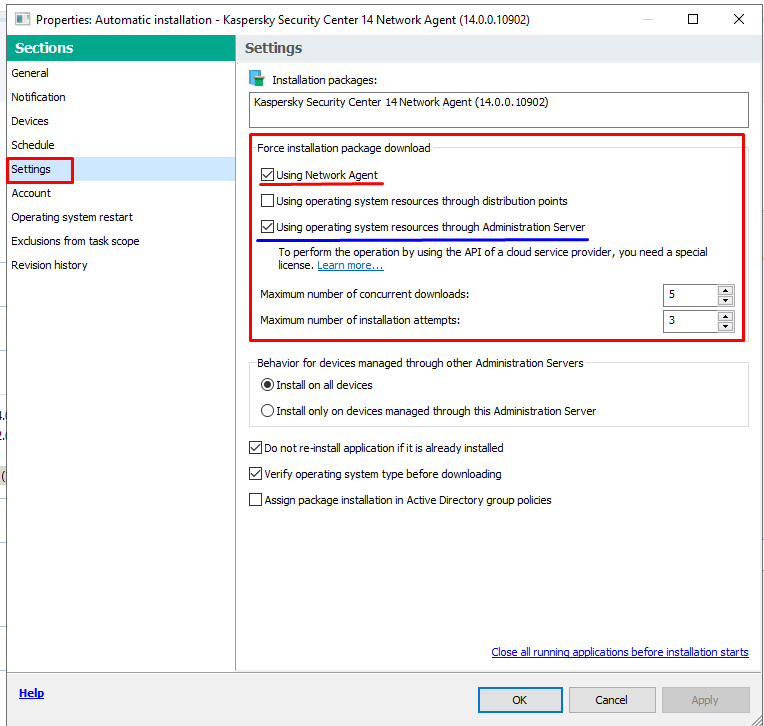Viewport: 764px width, 726px height.
Task: Open the Help link
Action: pyautogui.click(x=31, y=693)
